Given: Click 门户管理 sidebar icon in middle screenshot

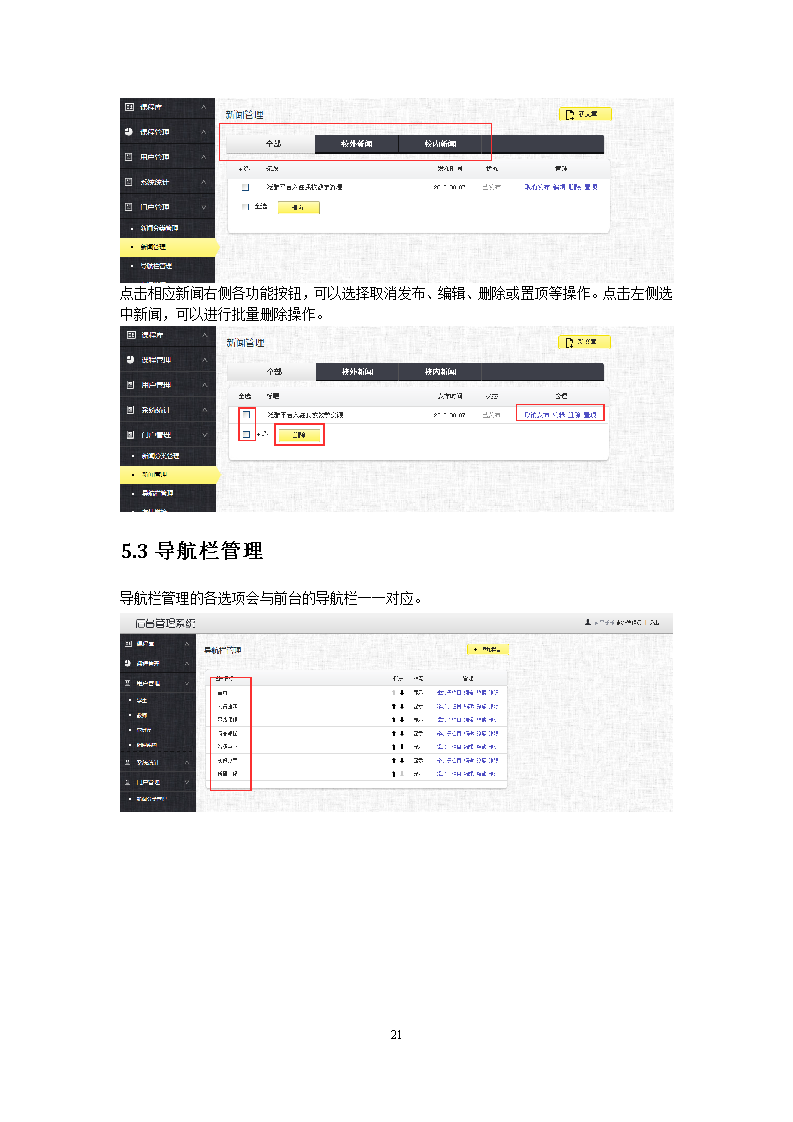Looking at the screenshot, I should tap(130, 434).
